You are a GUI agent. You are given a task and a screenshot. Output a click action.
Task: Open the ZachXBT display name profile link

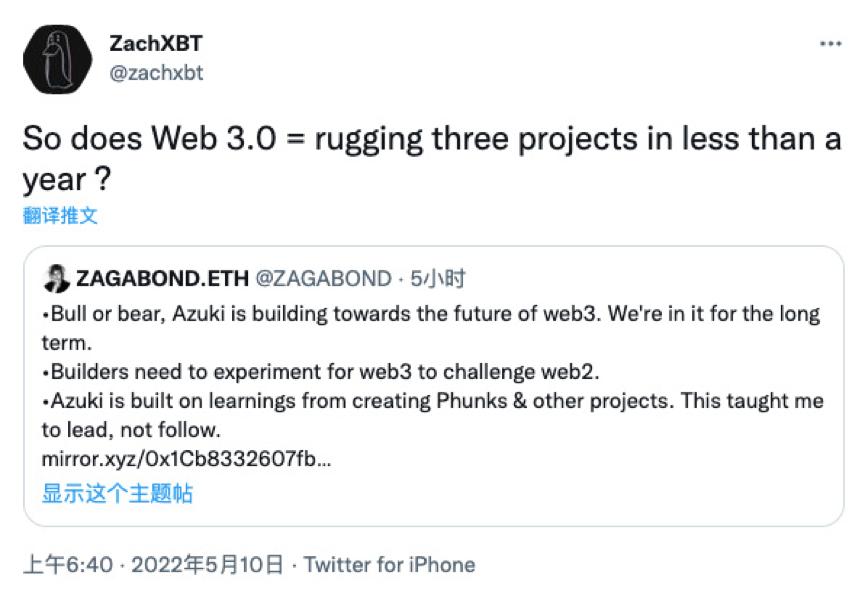click(x=156, y=44)
